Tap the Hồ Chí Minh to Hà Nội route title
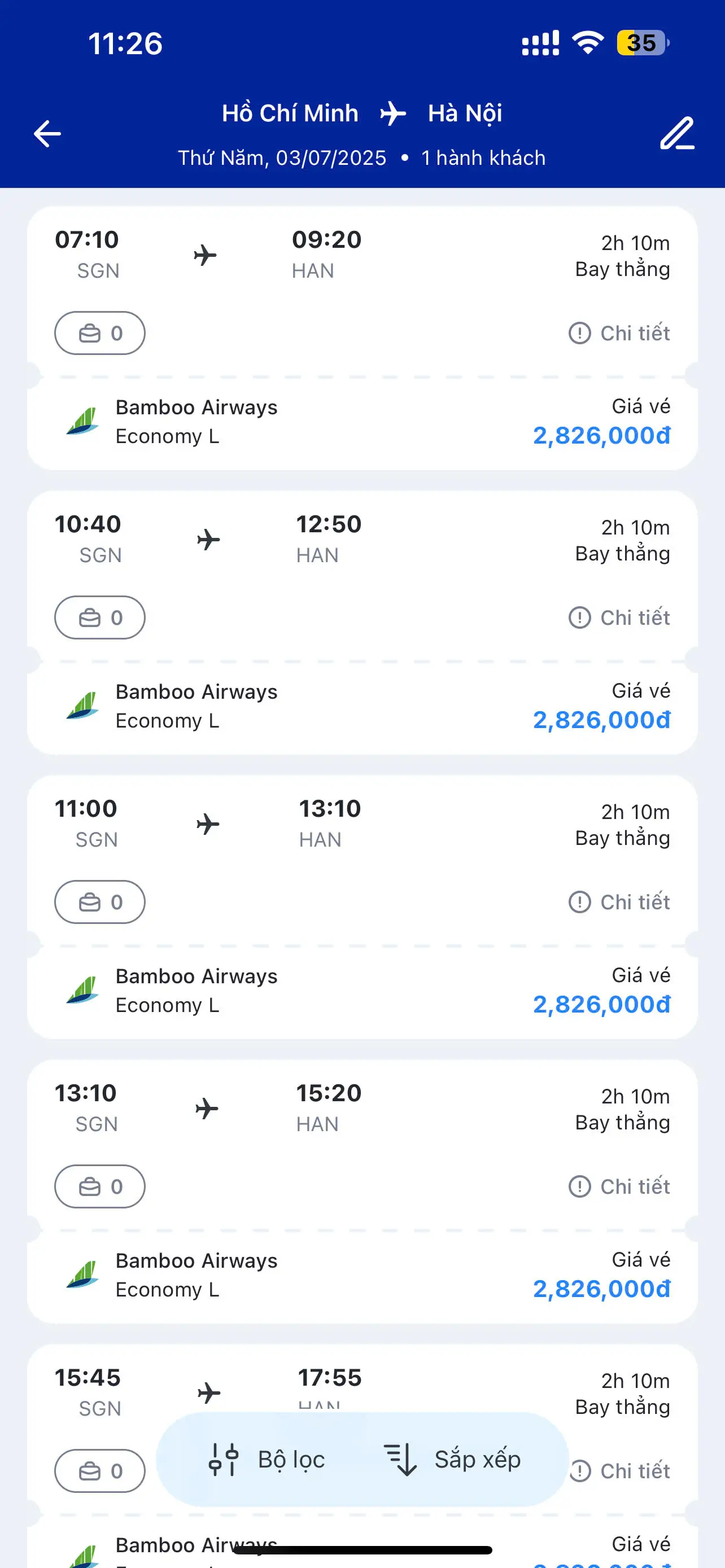725x1568 pixels. 361,113
